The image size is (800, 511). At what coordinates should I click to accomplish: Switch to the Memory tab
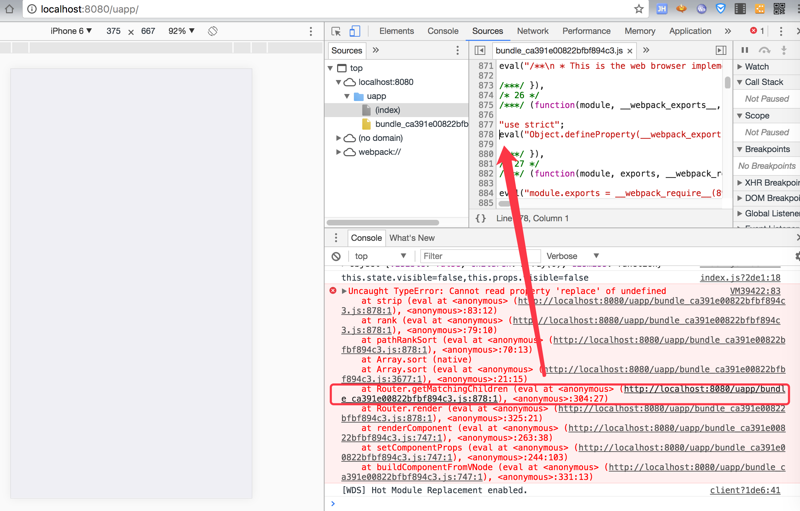640,31
